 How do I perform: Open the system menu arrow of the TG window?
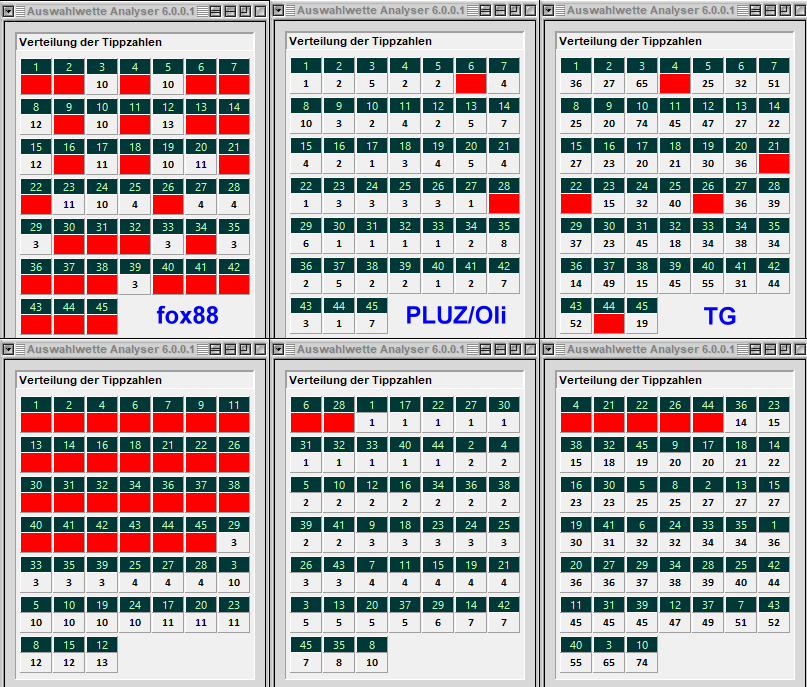549,10
